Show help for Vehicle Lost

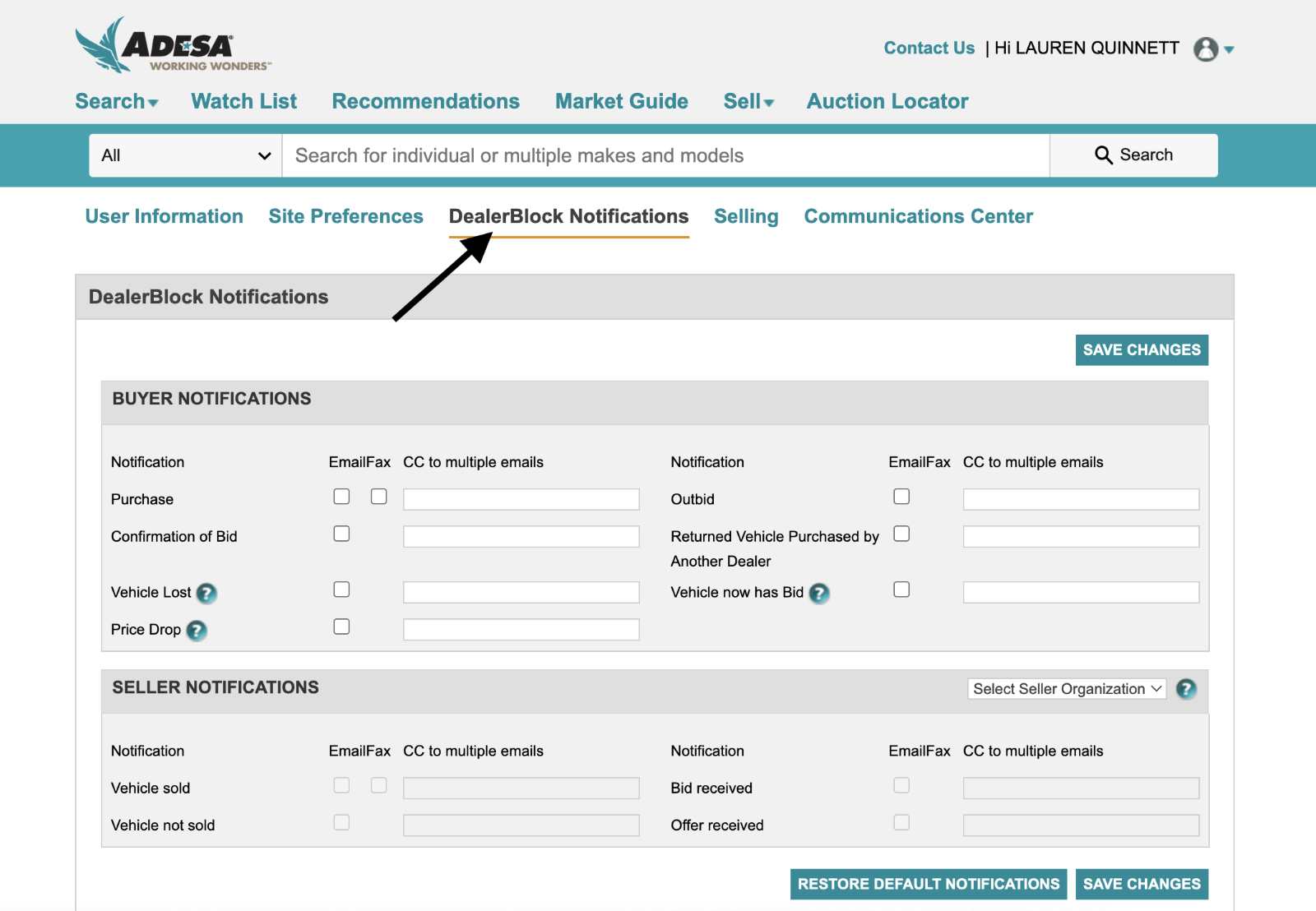tap(206, 593)
